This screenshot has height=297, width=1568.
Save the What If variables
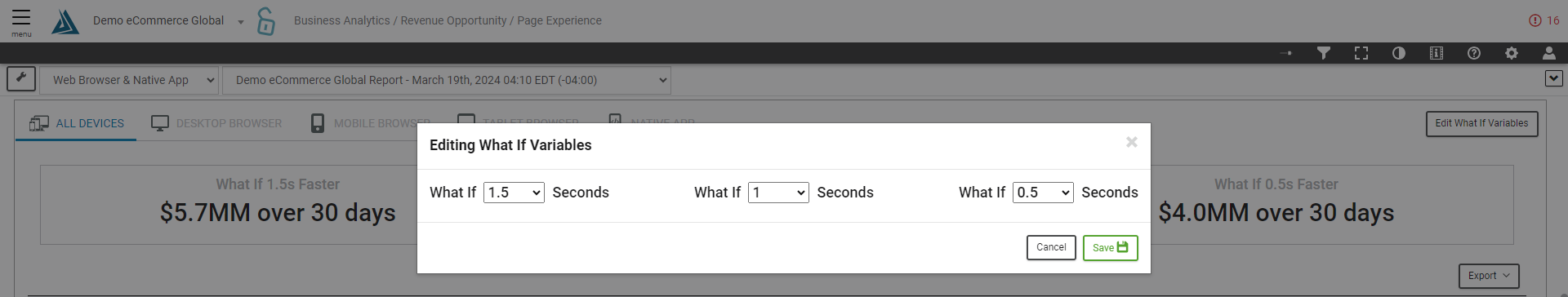[x=1110, y=248]
